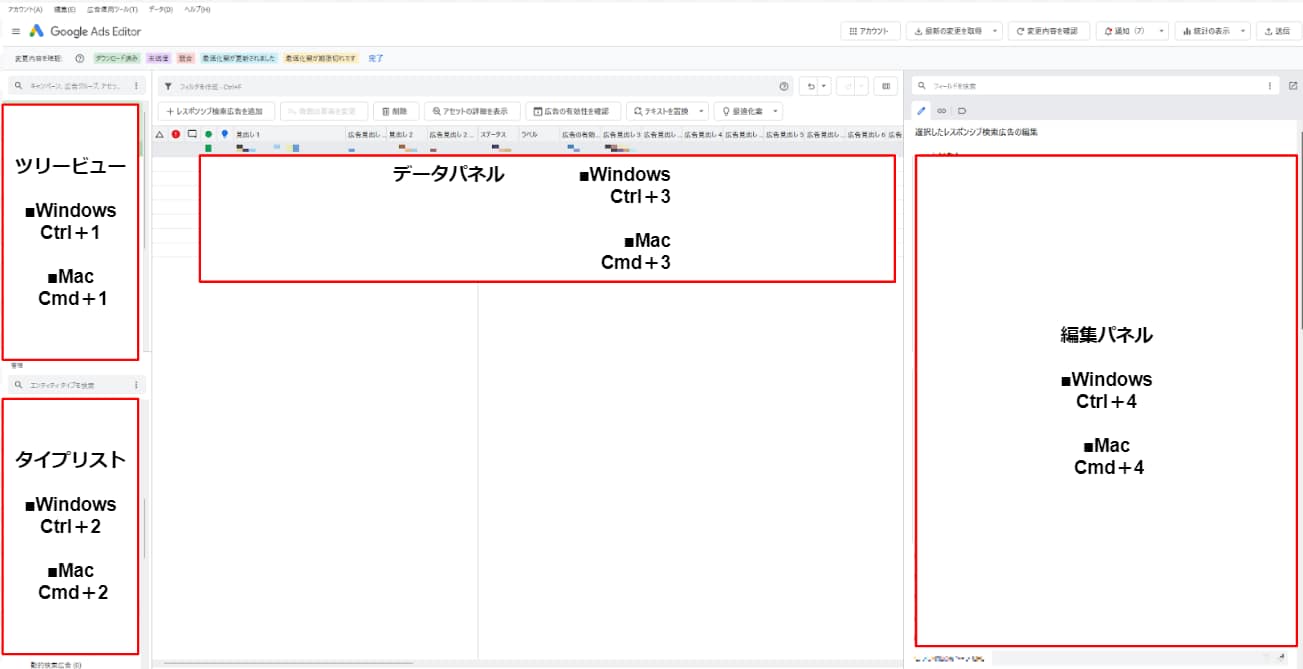Viewport: 1303px width, 669px height.
Task: Click the red error column header icon
Action: (176, 134)
